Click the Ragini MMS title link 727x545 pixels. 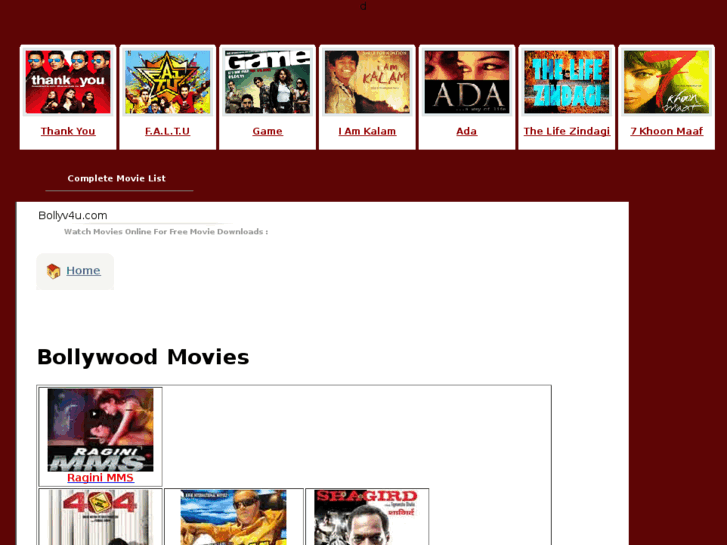100,478
